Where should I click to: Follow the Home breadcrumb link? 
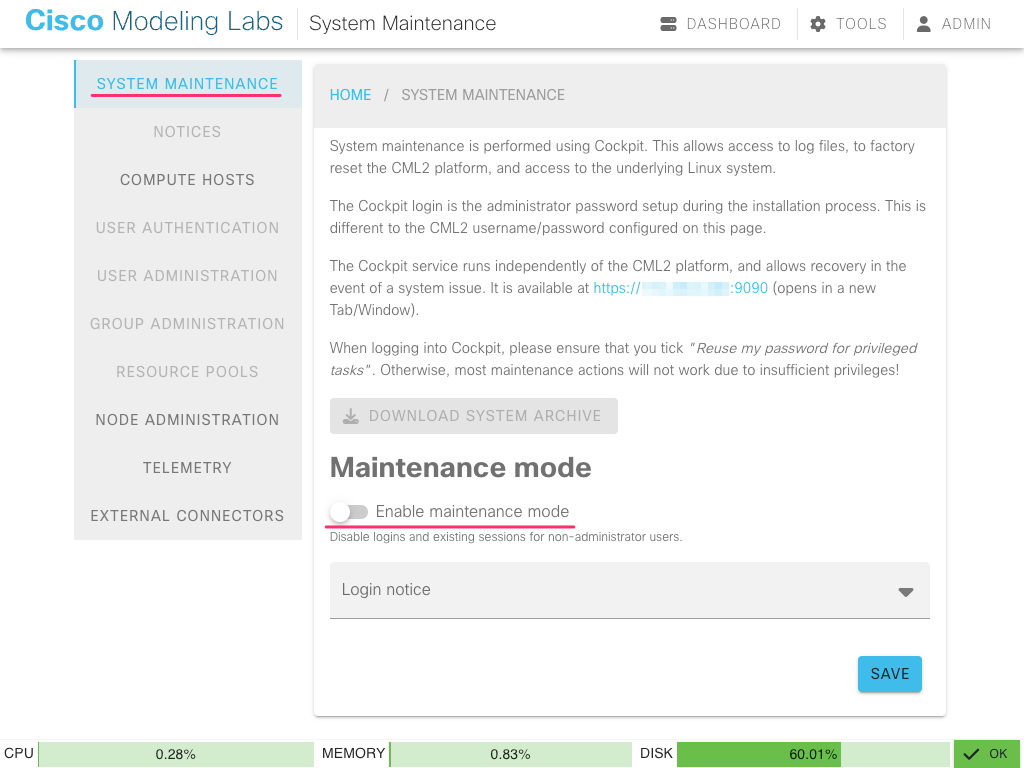pos(350,95)
